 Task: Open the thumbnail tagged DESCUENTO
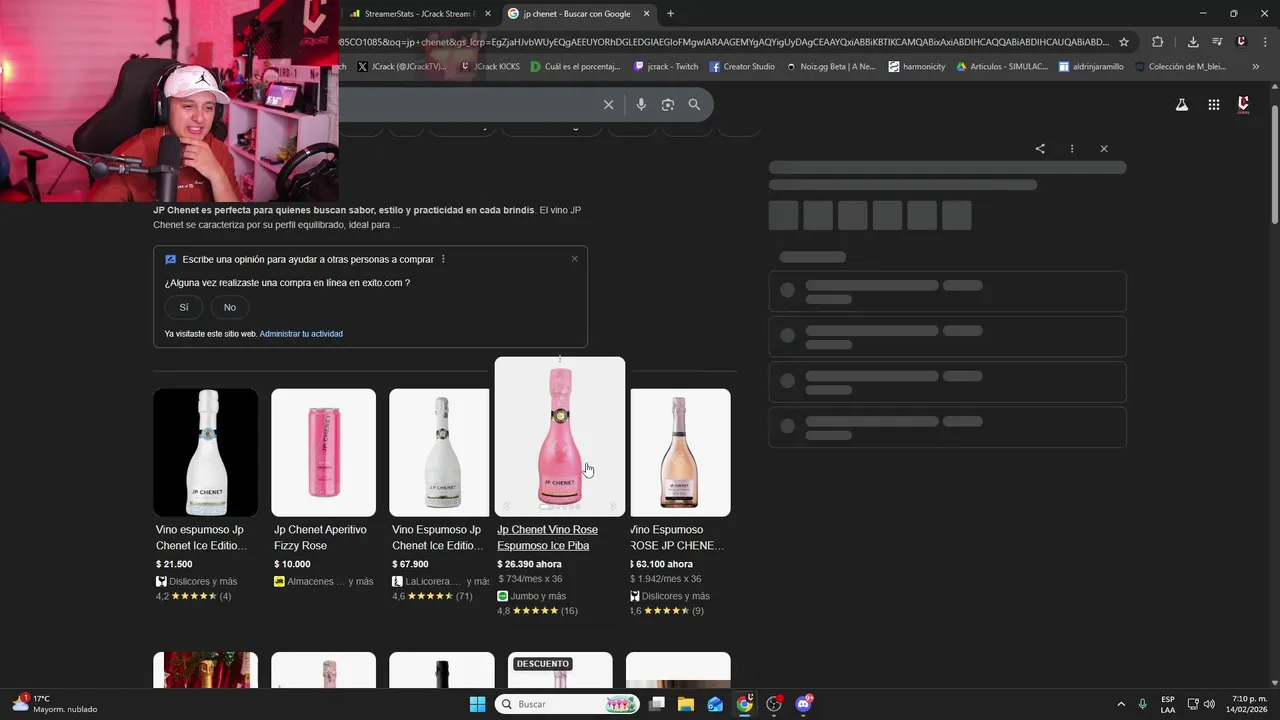point(560,670)
